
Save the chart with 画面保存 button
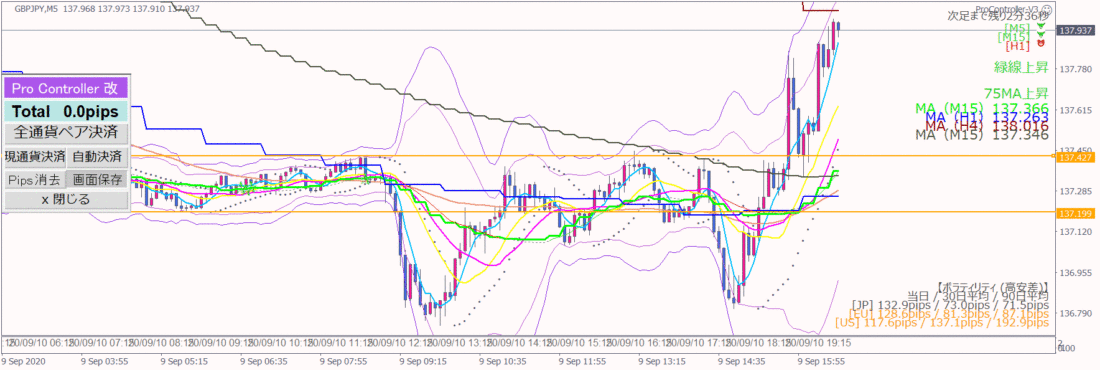click(x=98, y=180)
